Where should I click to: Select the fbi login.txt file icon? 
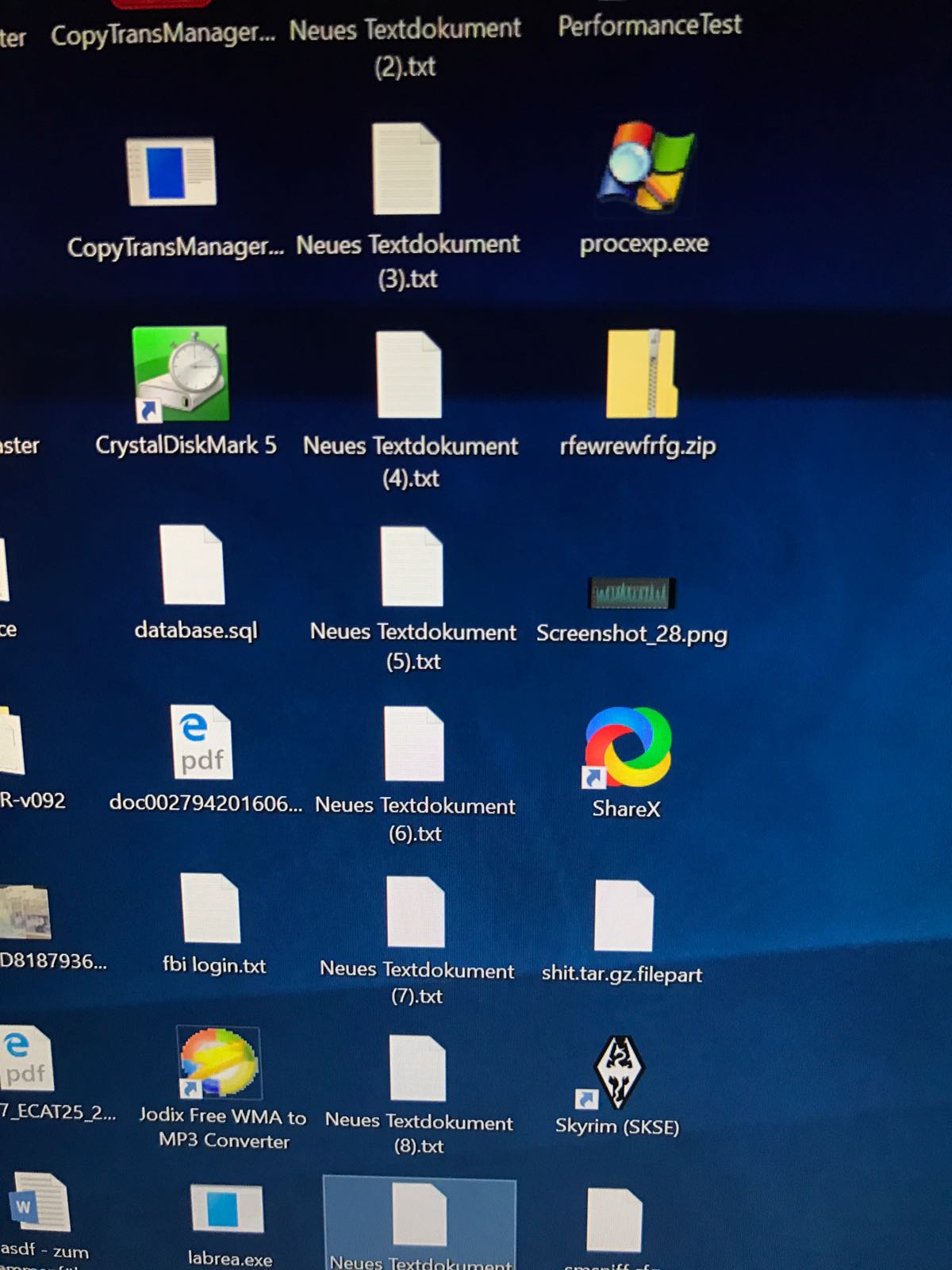pyautogui.click(x=210, y=908)
